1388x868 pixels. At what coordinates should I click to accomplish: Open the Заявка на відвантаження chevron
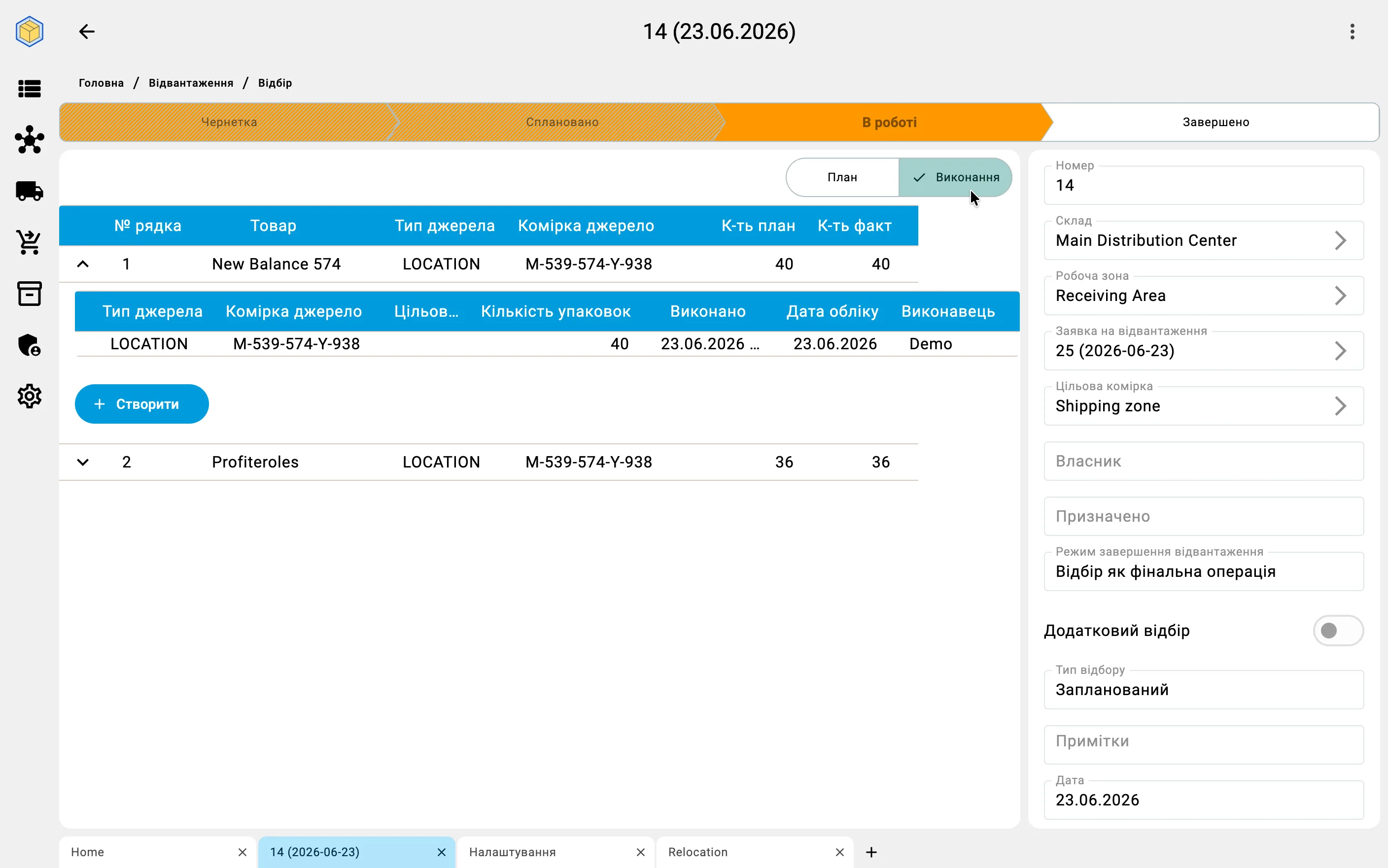[x=1340, y=351]
